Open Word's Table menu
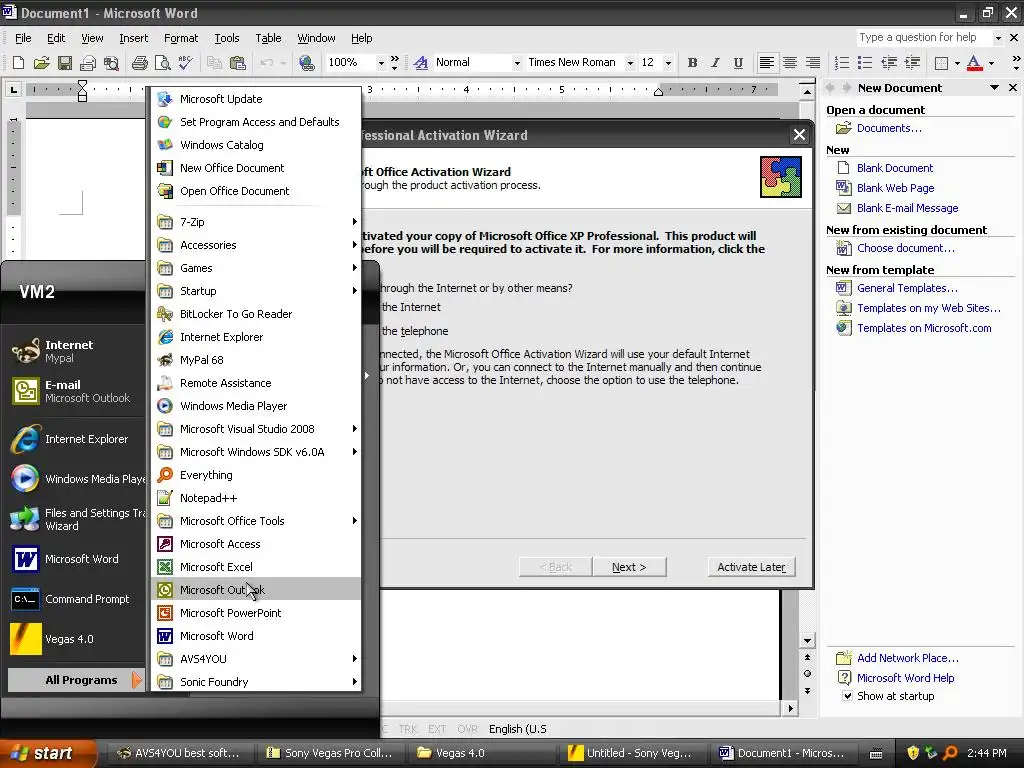 (x=268, y=39)
